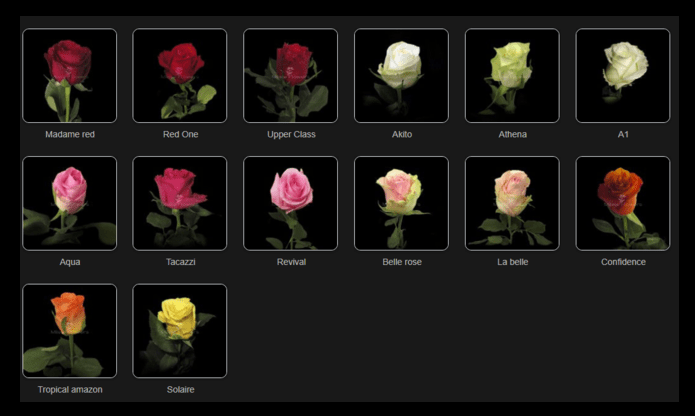This screenshot has height=416, width=695.
Task: Click the Upper Class rose picture
Action: pyautogui.click(x=291, y=76)
